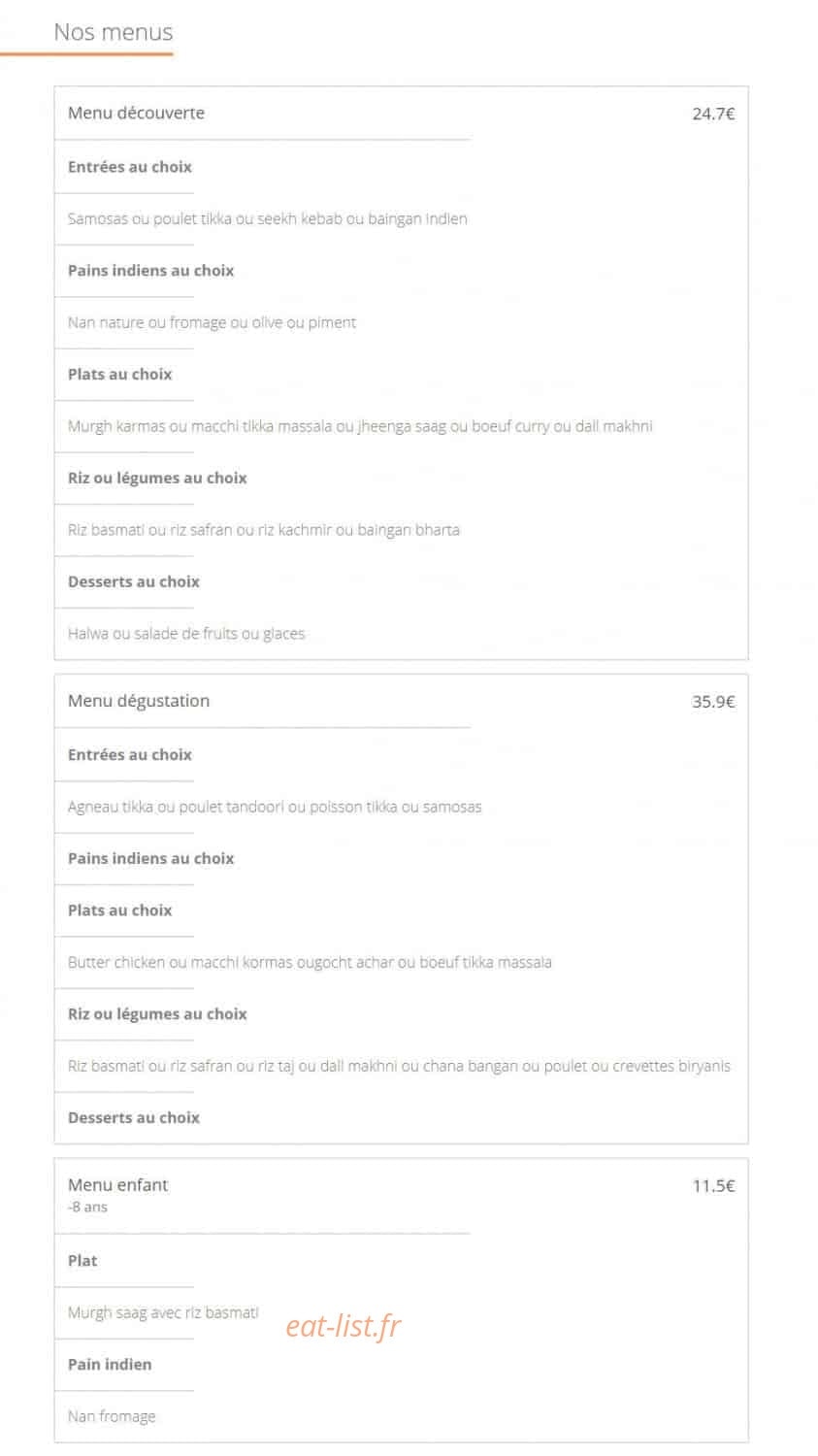Click the 24.7€ price
The image size is (818, 1456).
713,114
